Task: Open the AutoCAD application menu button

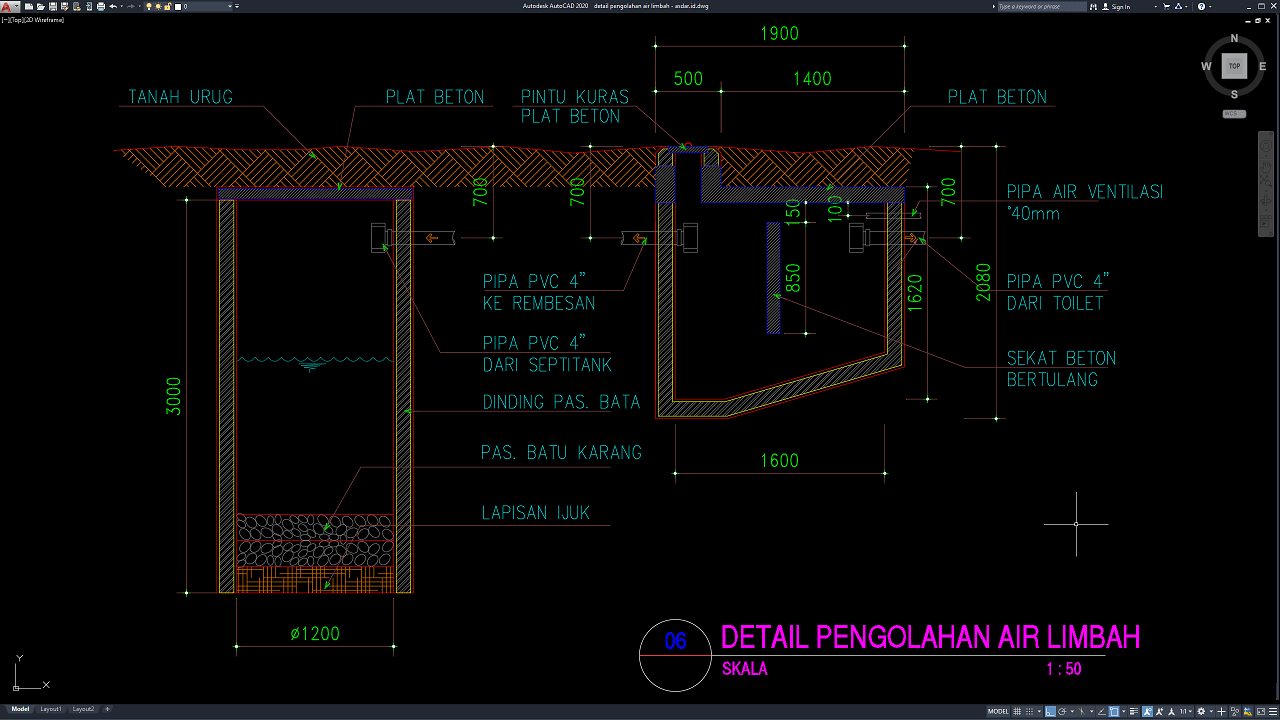Action: click(x=8, y=6)
